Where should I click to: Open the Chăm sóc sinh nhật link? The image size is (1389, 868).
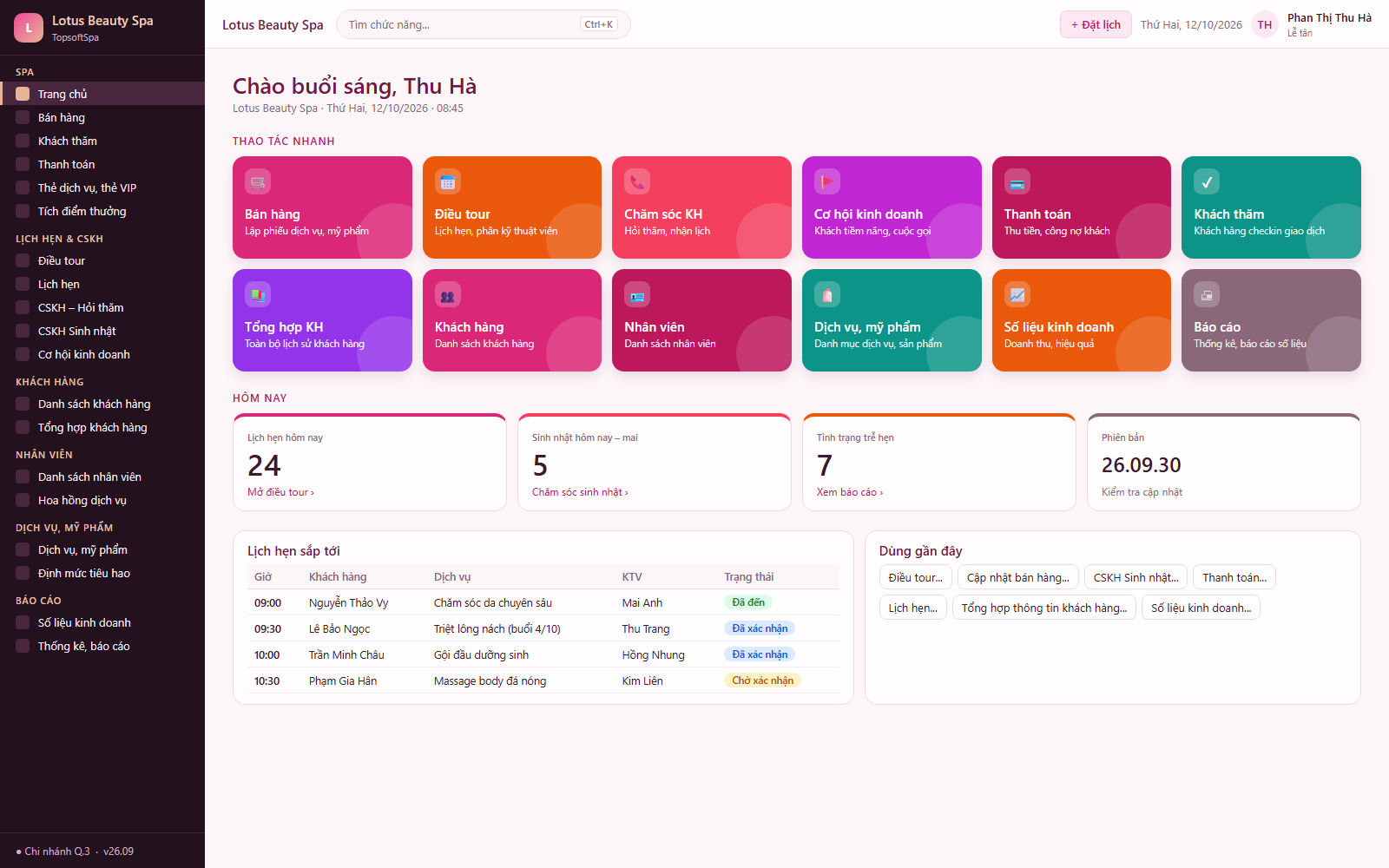click(580, 492)
